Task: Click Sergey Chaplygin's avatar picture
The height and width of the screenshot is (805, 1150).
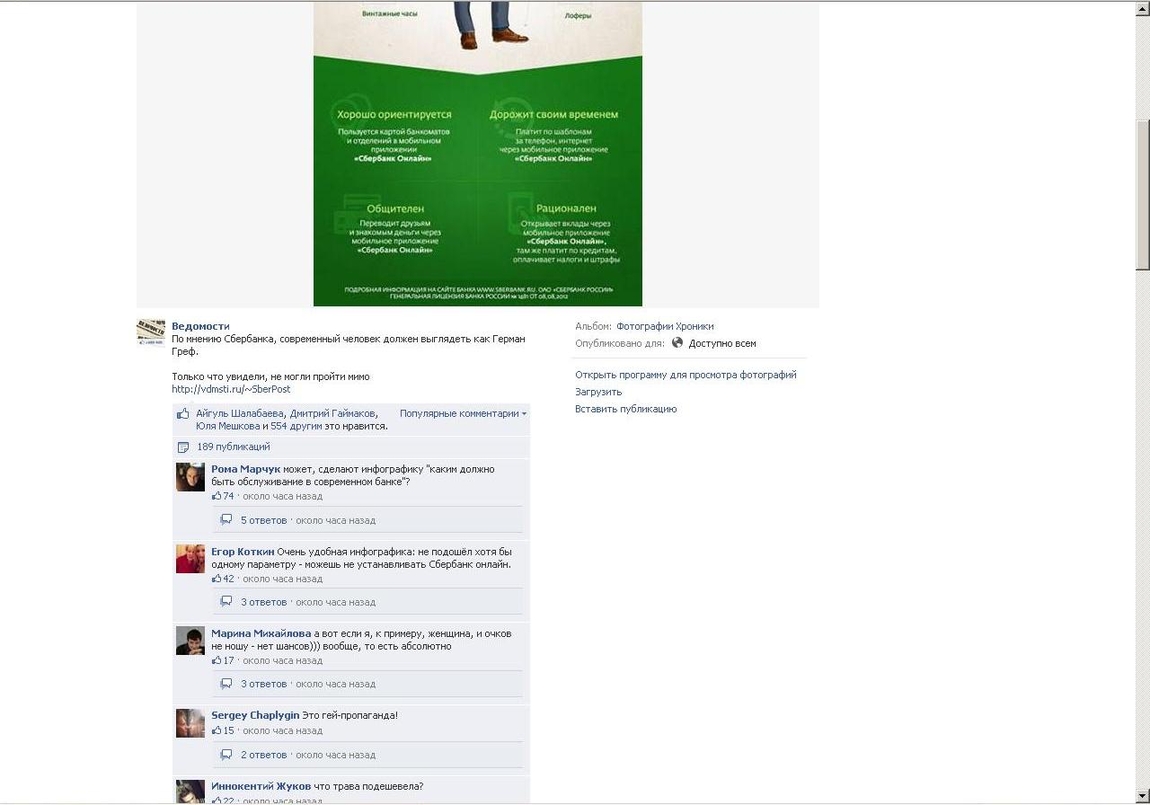Action: click(190, 723)
